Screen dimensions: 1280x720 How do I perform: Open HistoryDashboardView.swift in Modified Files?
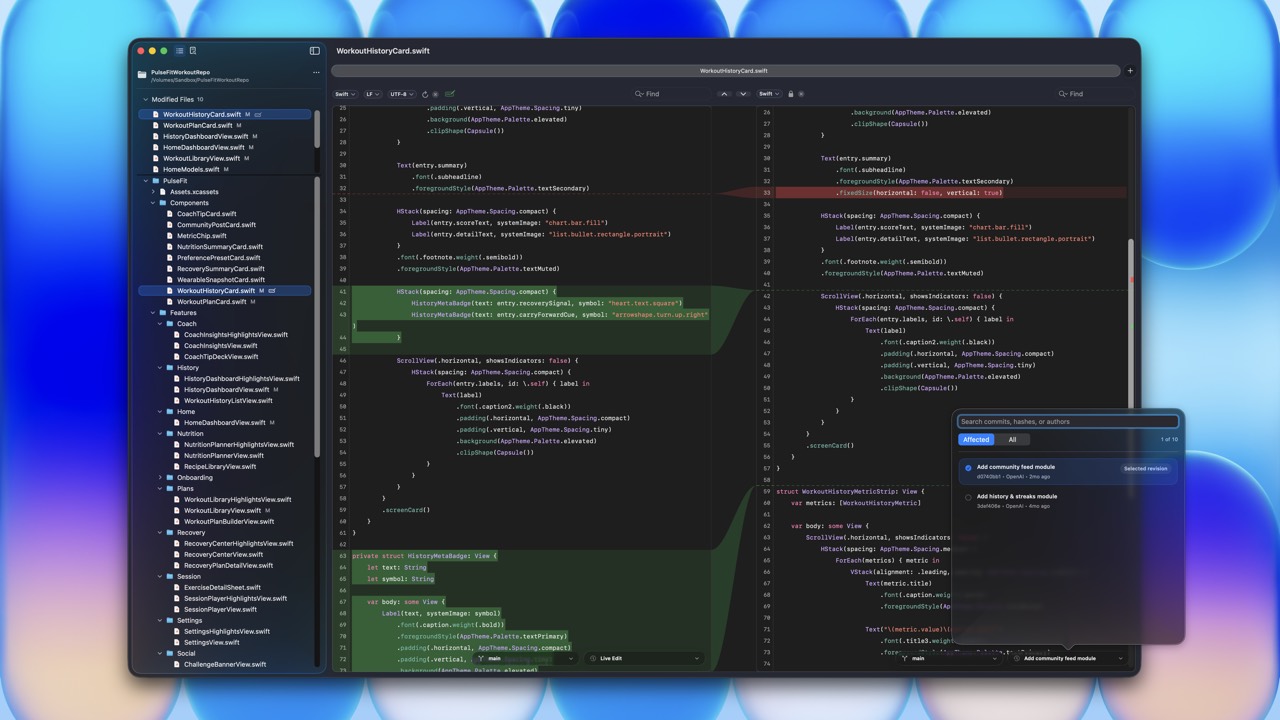coord(205,136)
